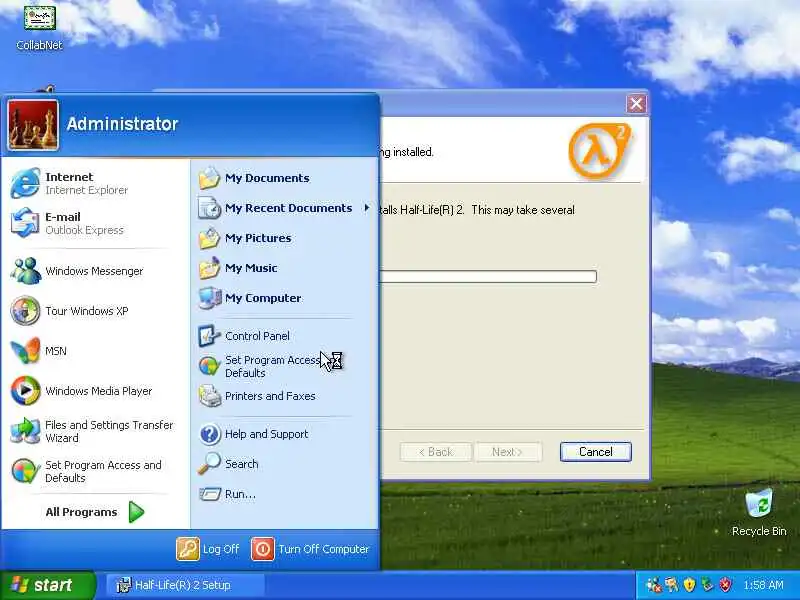Image resolution: width=800 pixels, height=600 pixels.
Task: Close the Half-Life 2 Setup window
Action: pos(636,104)
